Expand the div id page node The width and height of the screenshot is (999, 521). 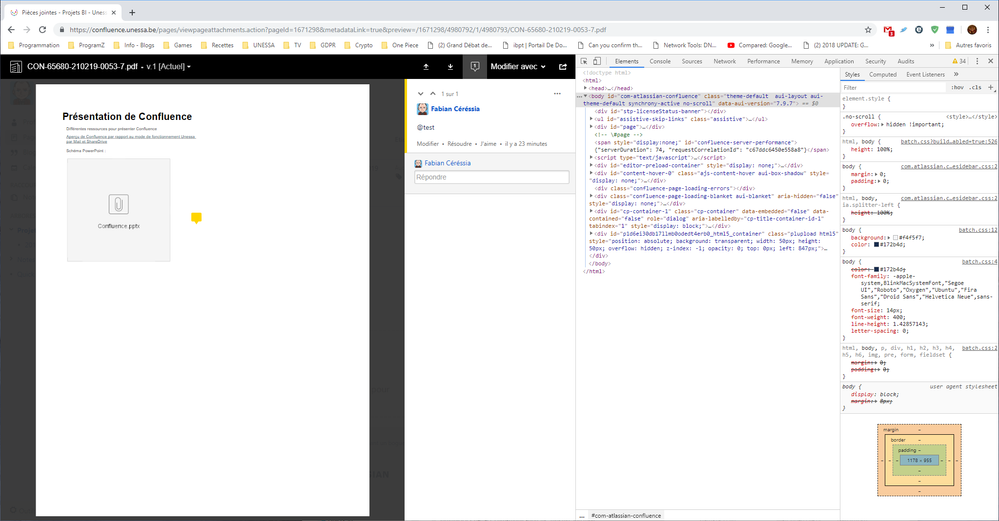[x=591, y=127]
